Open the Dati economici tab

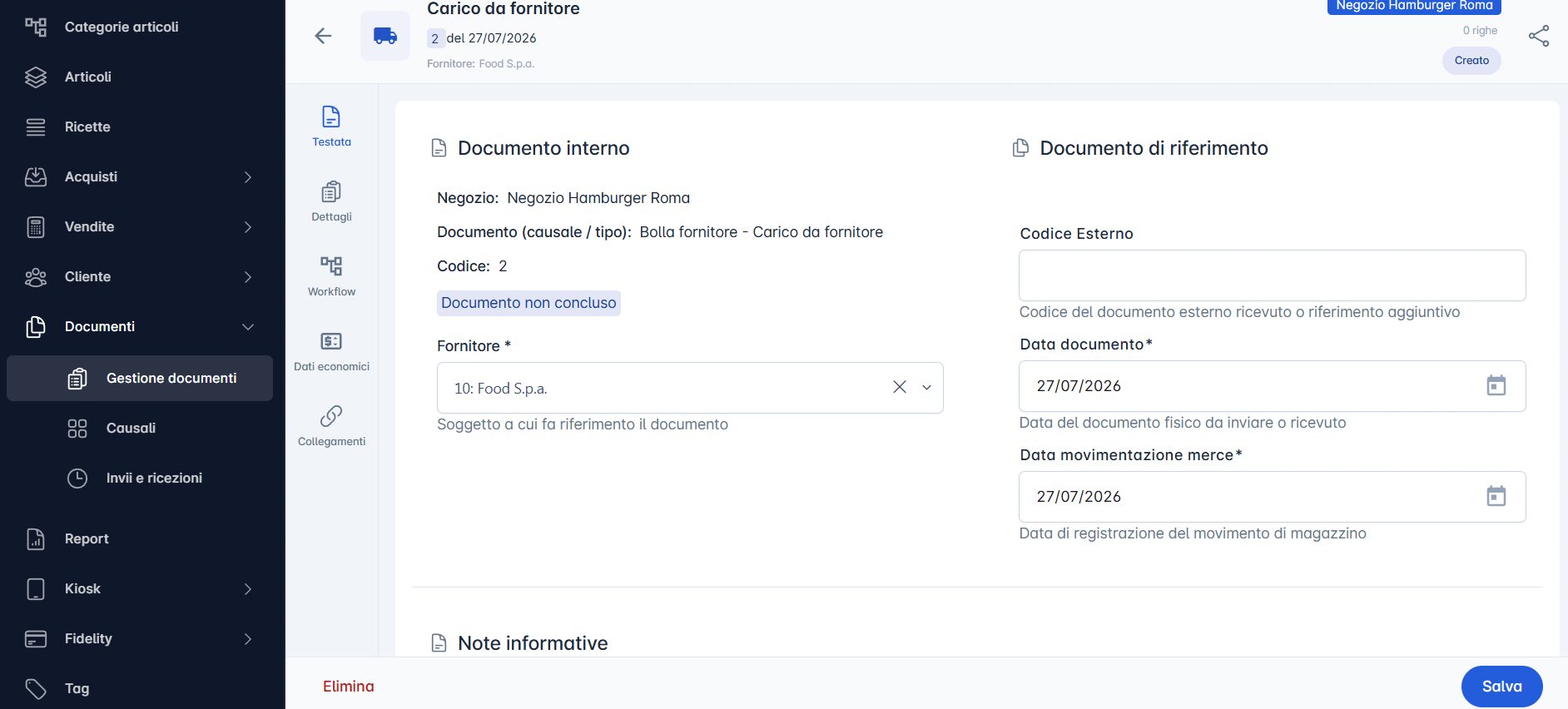point(331,351)
